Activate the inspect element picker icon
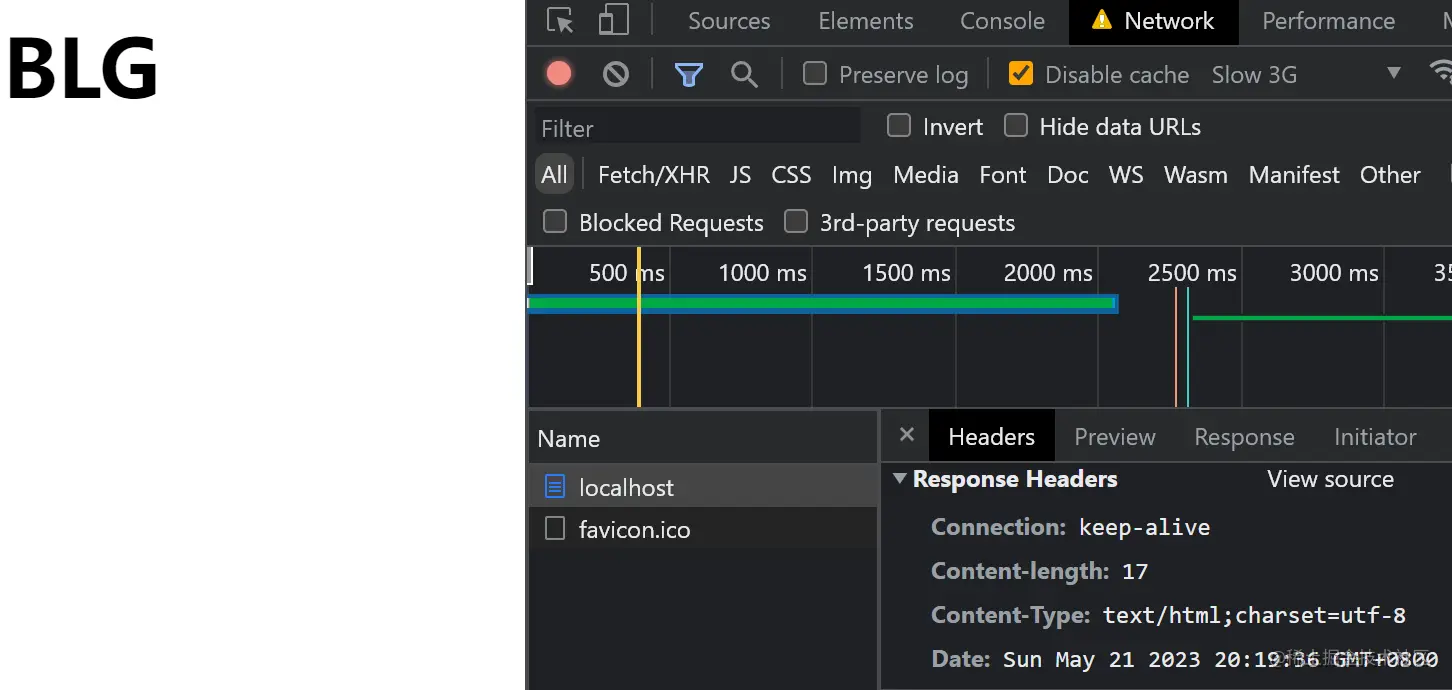Viewport: 1452px width, 690px height. [x=561, y=21]
